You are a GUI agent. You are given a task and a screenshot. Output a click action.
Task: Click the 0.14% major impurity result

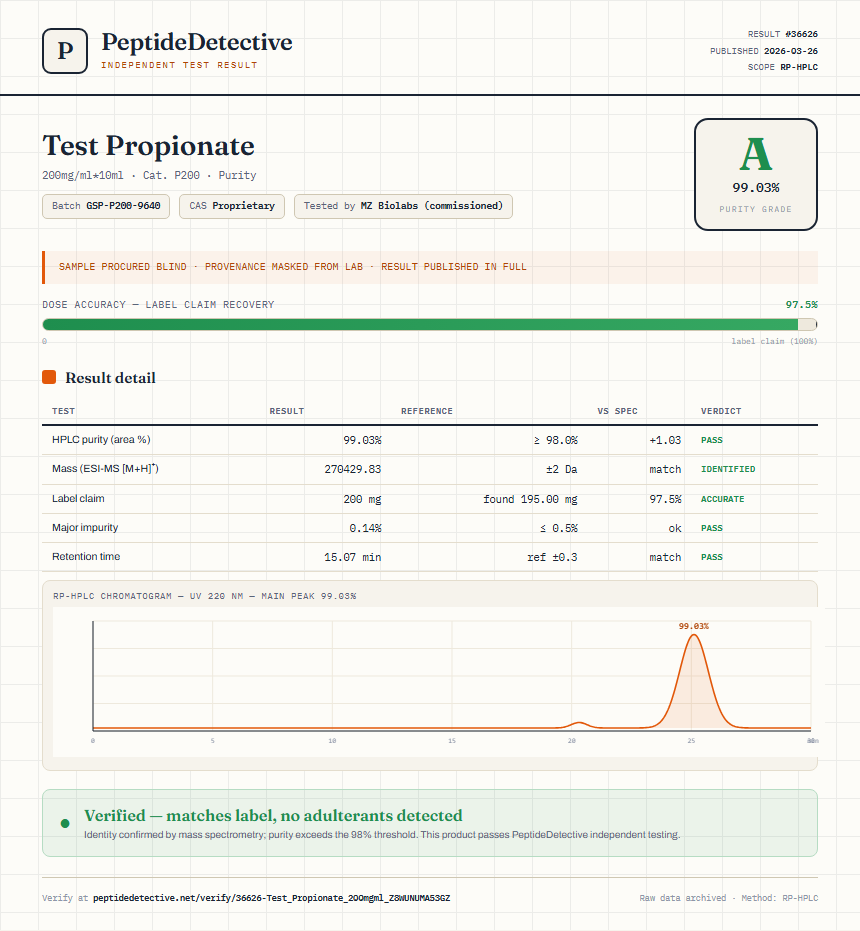click(x=365, y=528)
